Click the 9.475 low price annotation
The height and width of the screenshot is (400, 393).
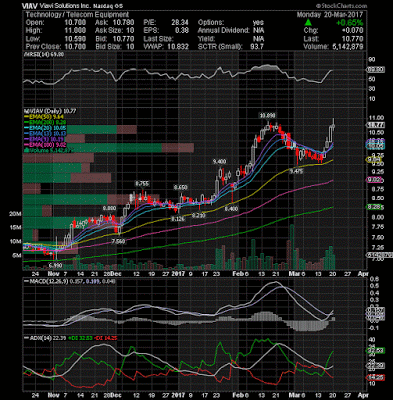(x=296, y=171)
